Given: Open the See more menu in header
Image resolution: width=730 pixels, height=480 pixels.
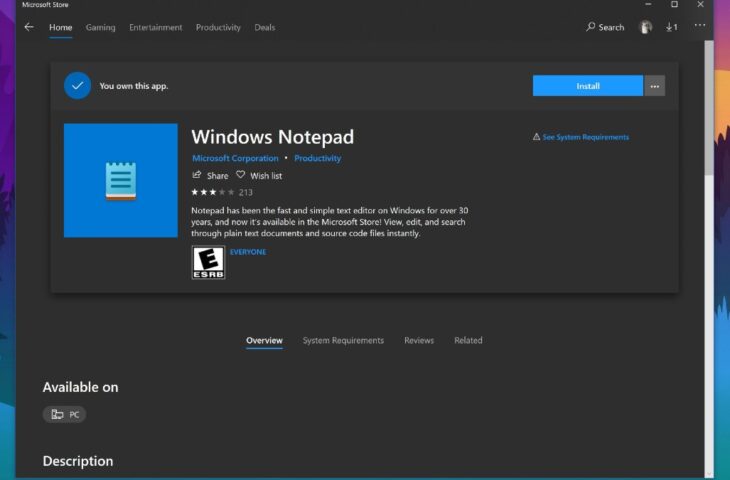Looking at the screenshot, I should click(700, 26).
